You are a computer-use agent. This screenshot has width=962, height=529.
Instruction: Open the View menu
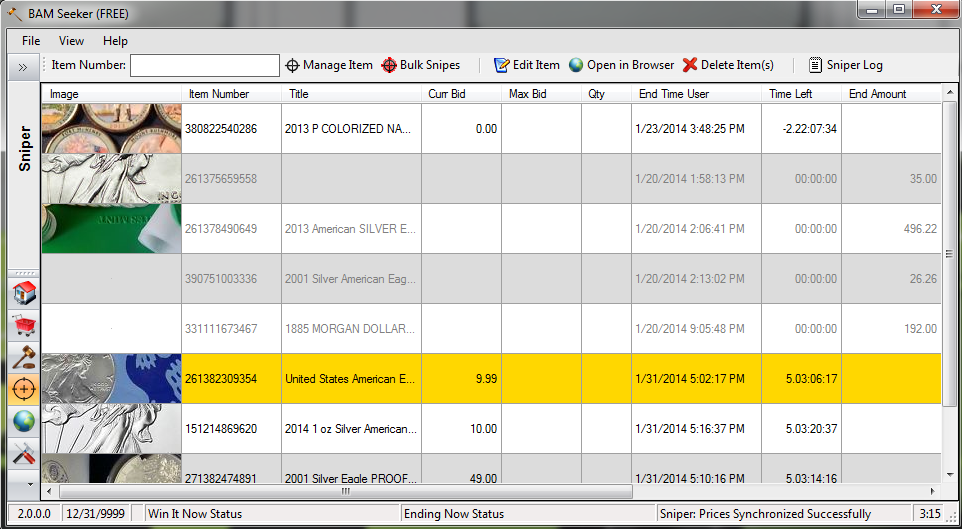click(71, 41)
